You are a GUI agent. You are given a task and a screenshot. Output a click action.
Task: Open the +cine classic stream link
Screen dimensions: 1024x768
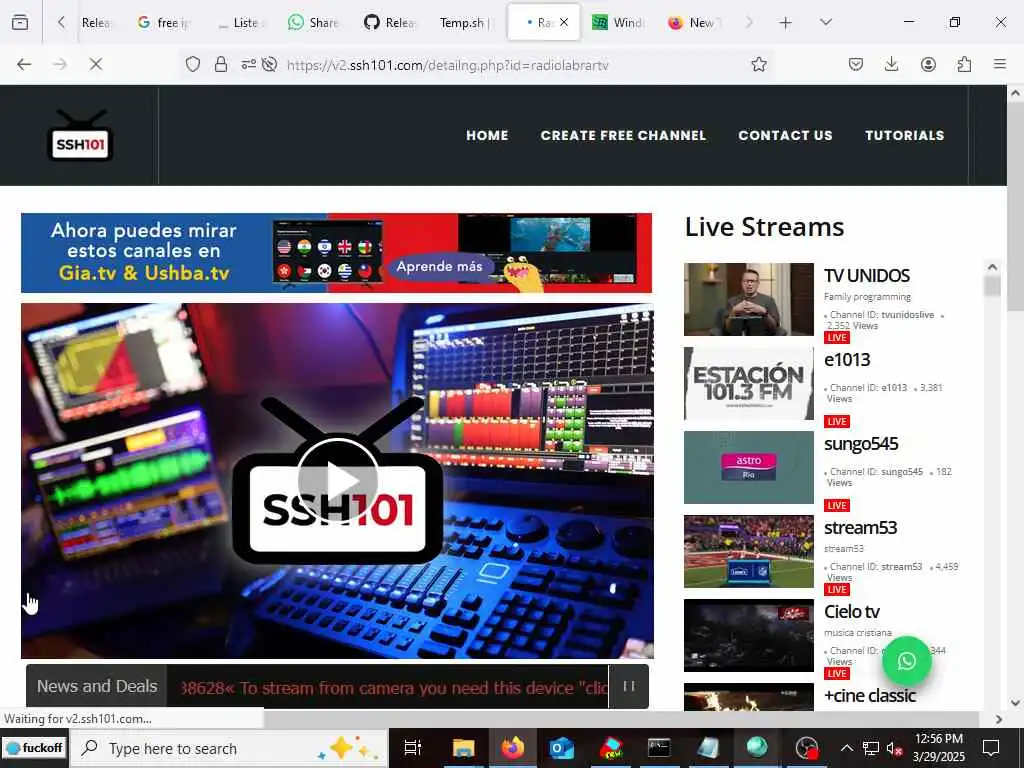click(x=870, y=696)
